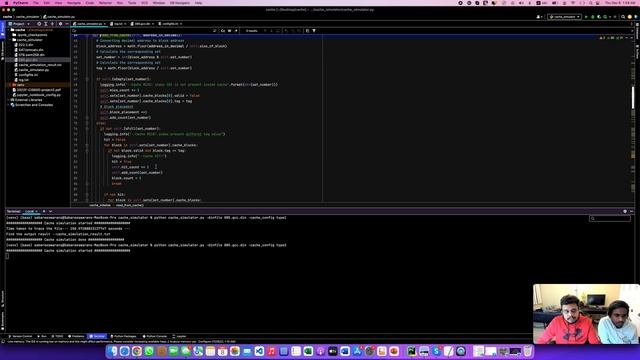Open terminal panel settings gear

coord(625,211)
